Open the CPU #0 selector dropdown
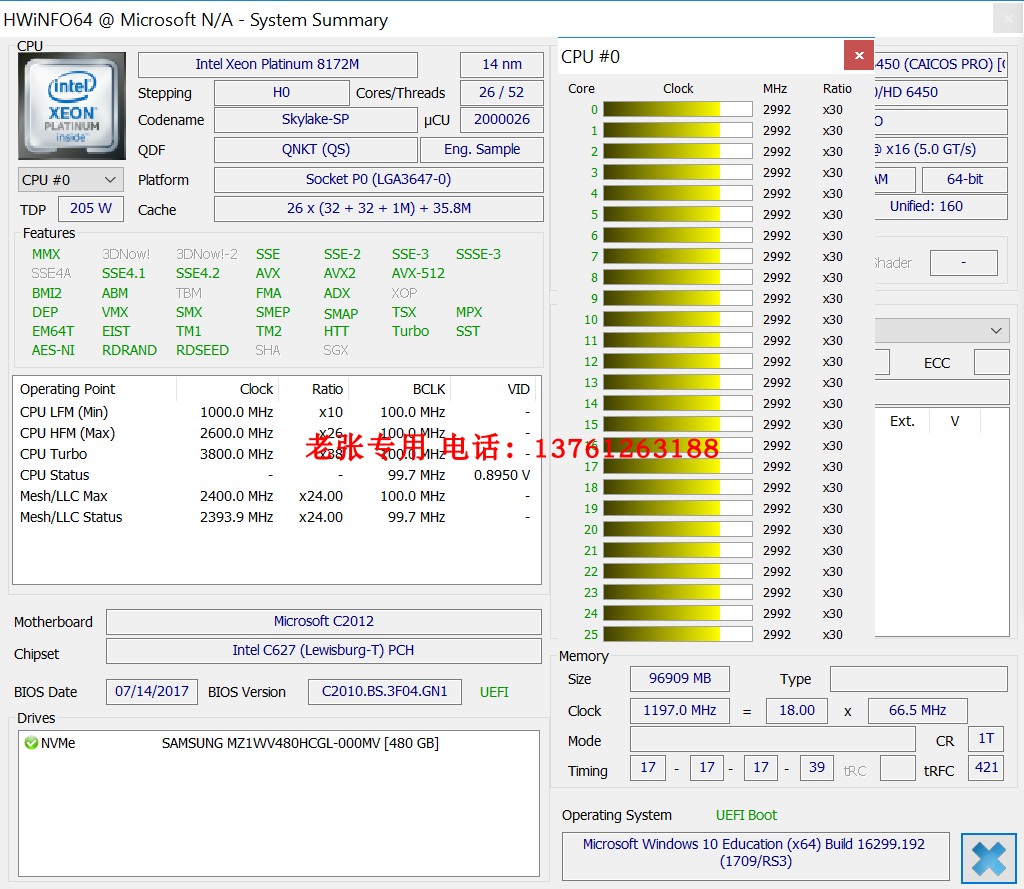Viewport: 1024px width, 889px height. pos(70,180)
